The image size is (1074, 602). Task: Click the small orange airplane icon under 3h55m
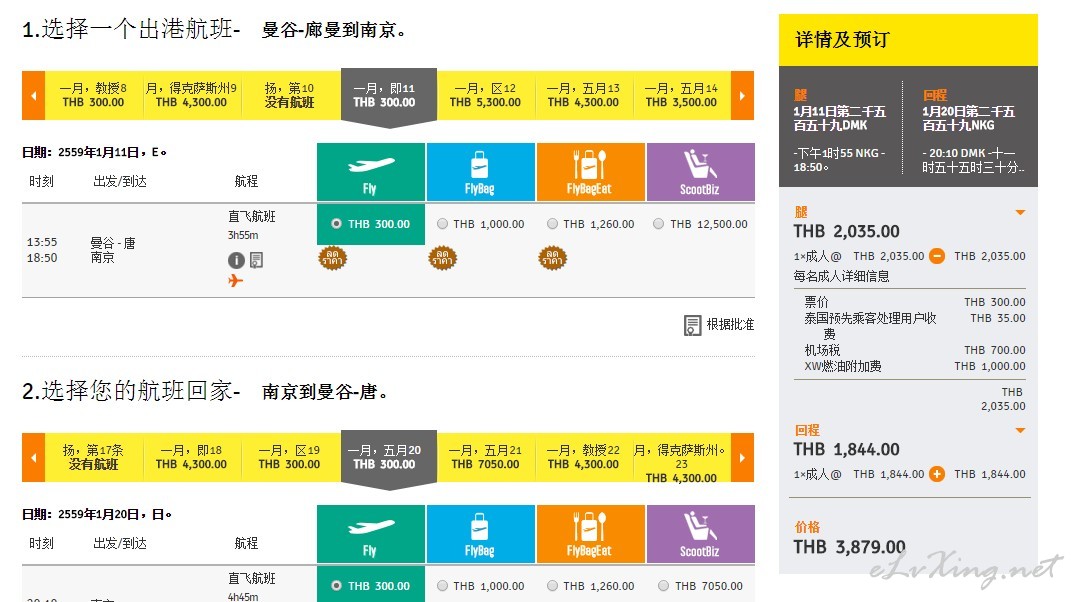(x=236, y=280)
